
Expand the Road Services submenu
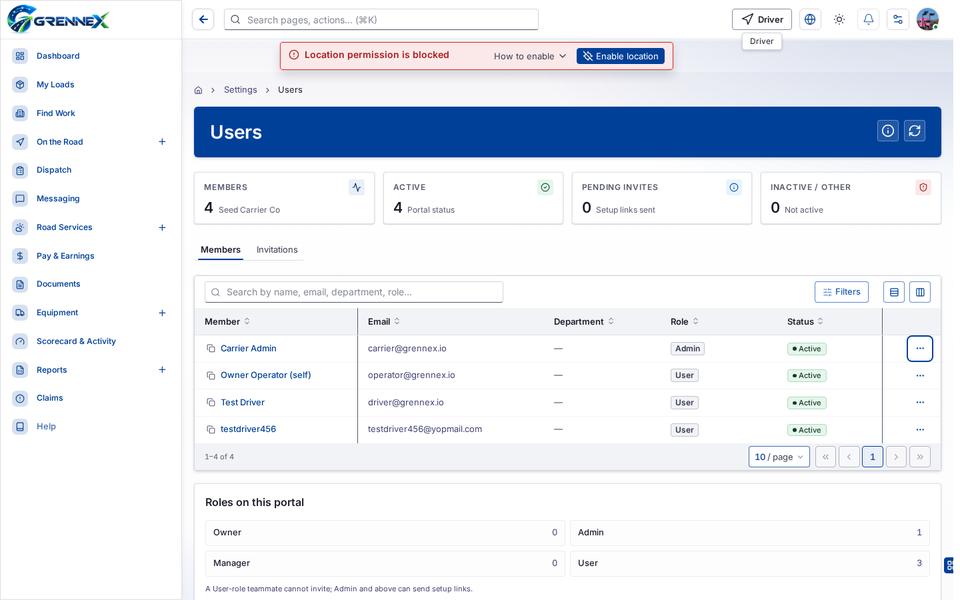162,228
